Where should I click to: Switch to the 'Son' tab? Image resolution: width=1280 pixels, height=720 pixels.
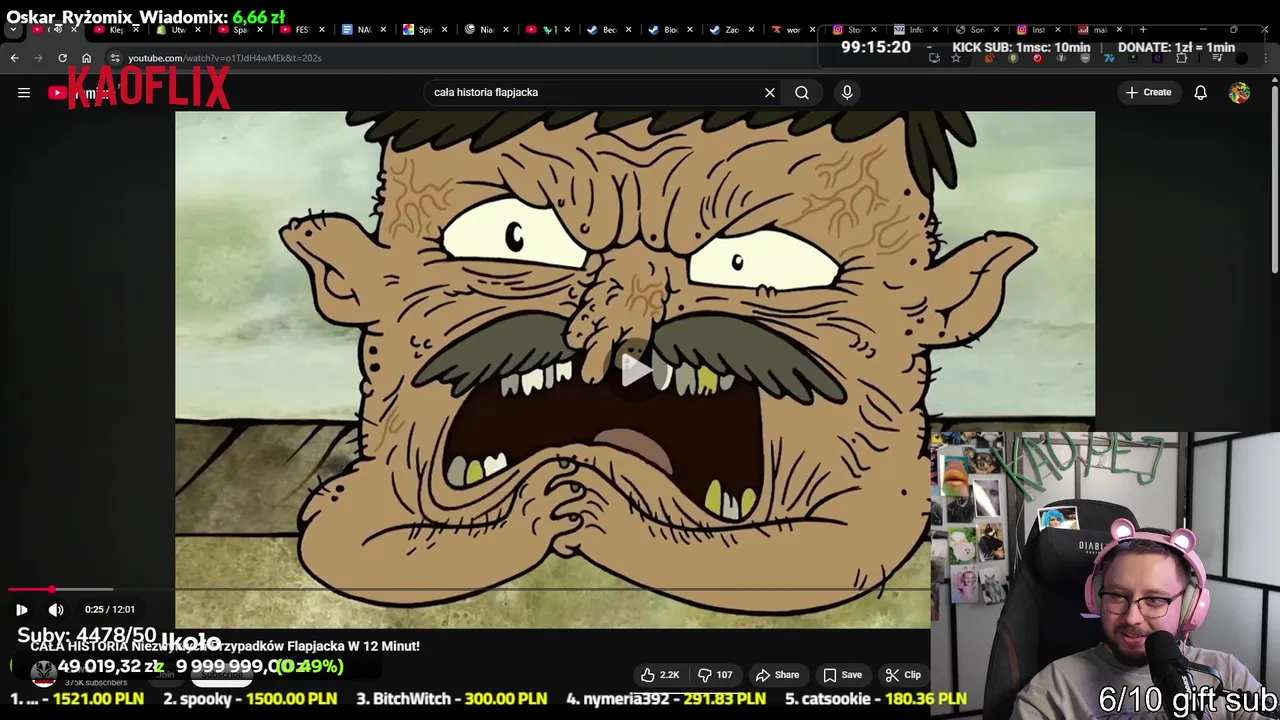(x=975, y=30)
